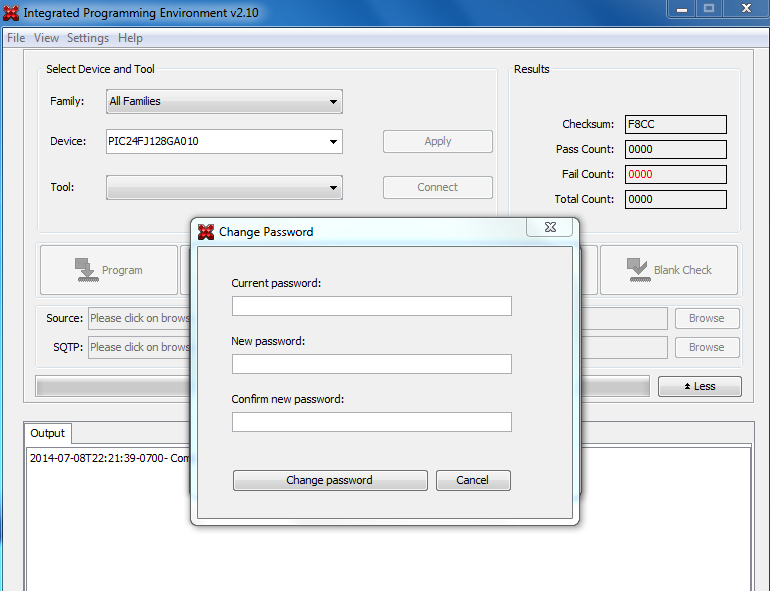This screenshot has width=770, height=591.
Task: Click Cancel in Change Password dialog
Action: point(473,480)
